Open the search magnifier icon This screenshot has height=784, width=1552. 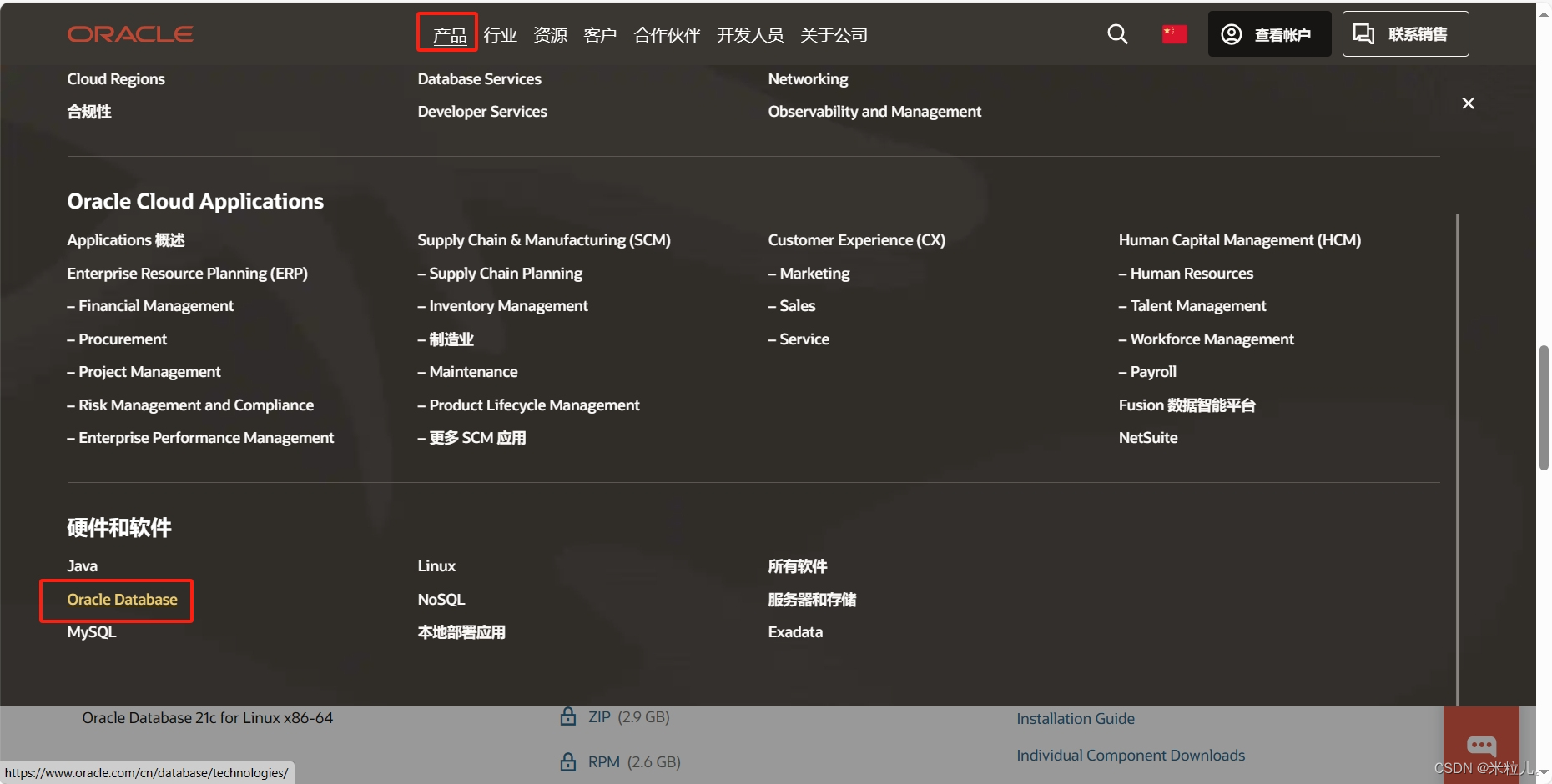(1117, 34)
